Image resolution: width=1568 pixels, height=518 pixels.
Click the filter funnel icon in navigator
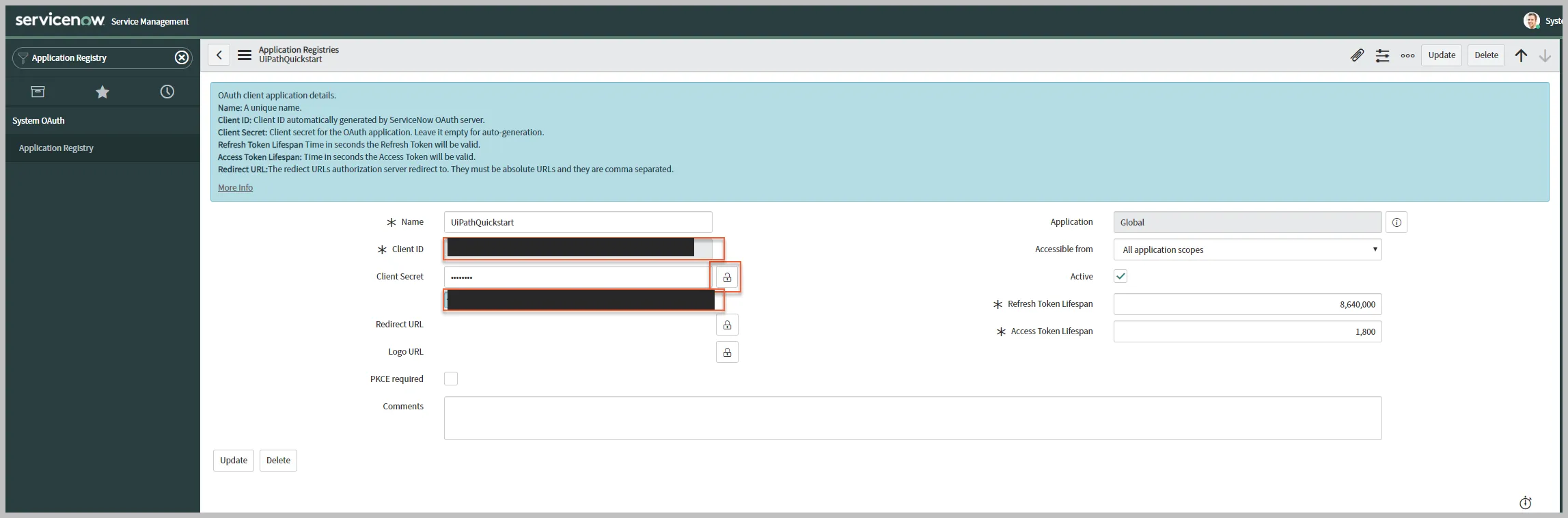tap(23, 57)
